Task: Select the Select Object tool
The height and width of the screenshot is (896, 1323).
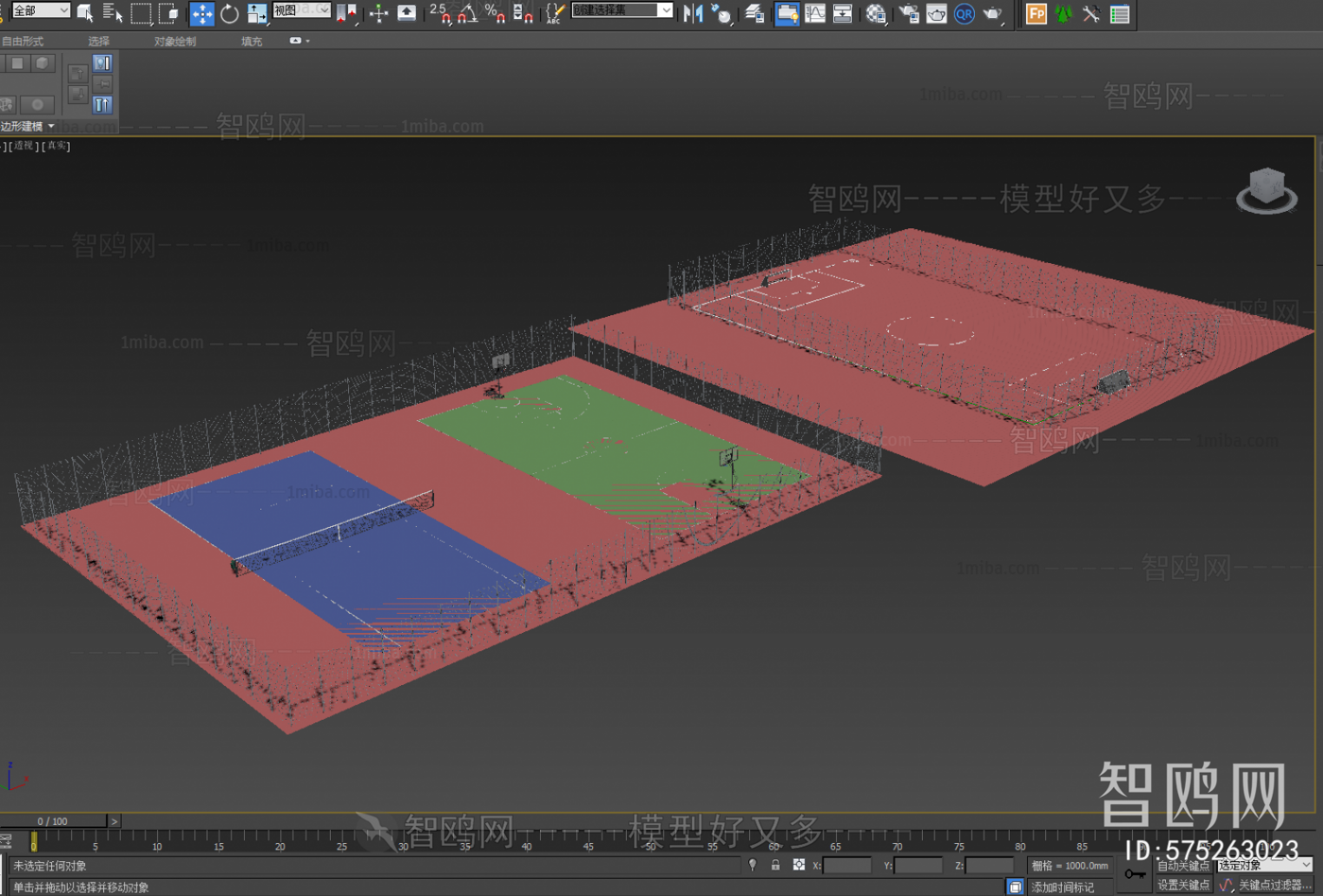Action: (x=85, y=13)
